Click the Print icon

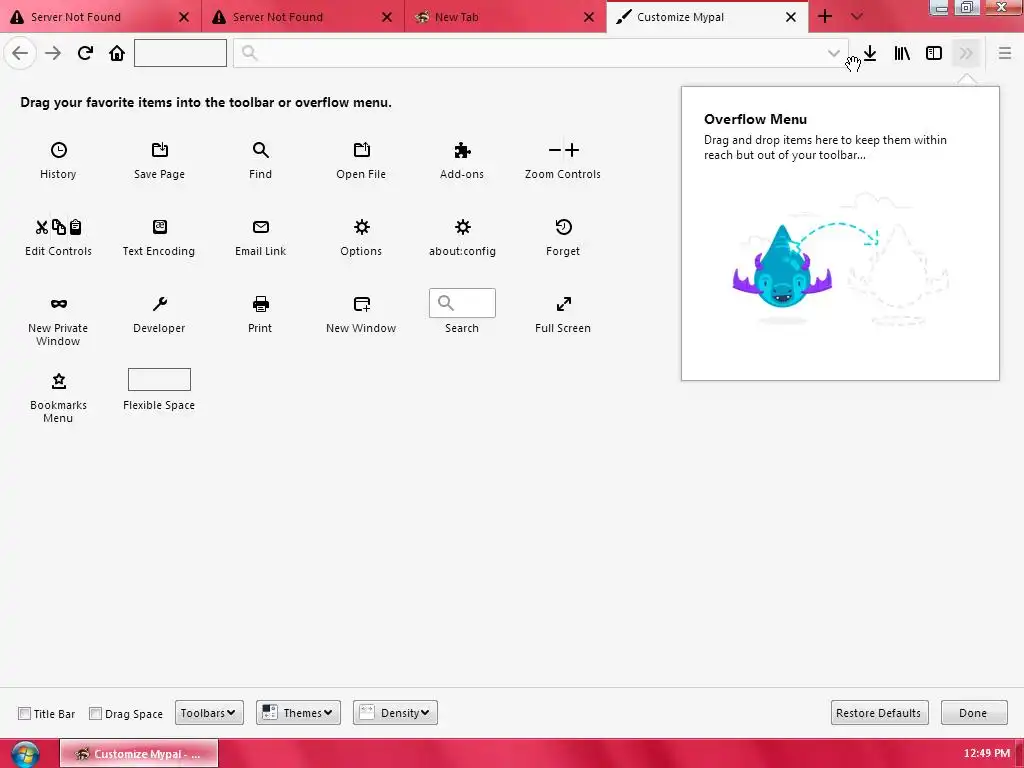261,304
